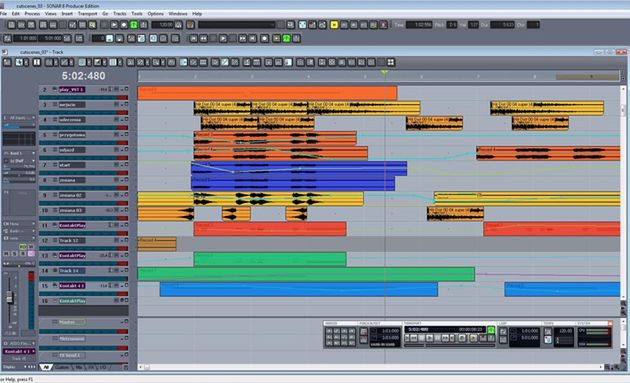Maximize the play_VST 1 track strip
The width and height of the screenshot is (630, 383).
pyautogui.click(x=127, y=89)
